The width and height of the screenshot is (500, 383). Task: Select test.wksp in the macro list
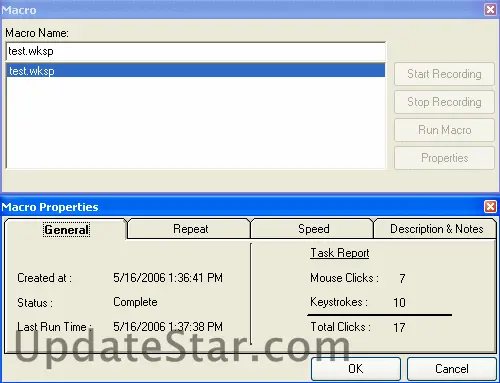click(x=196, y=71)
